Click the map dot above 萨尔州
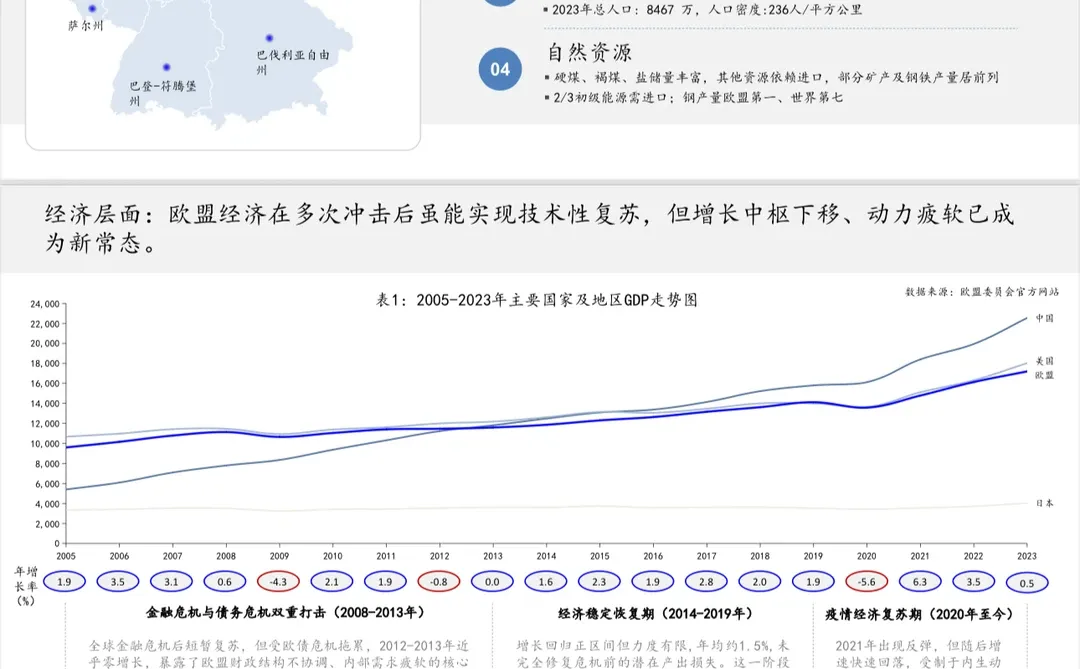The image size is (1080, 669). (x=92, y=9)
